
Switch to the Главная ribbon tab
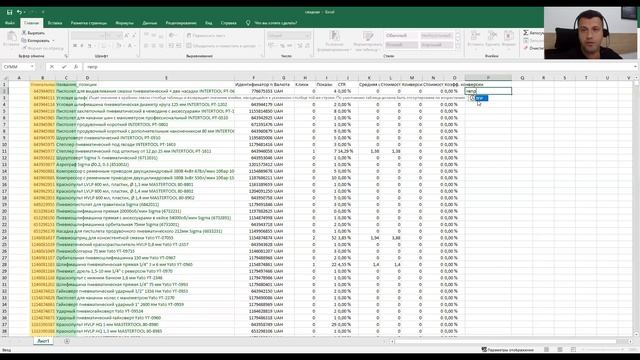click(x=31, y=23)
